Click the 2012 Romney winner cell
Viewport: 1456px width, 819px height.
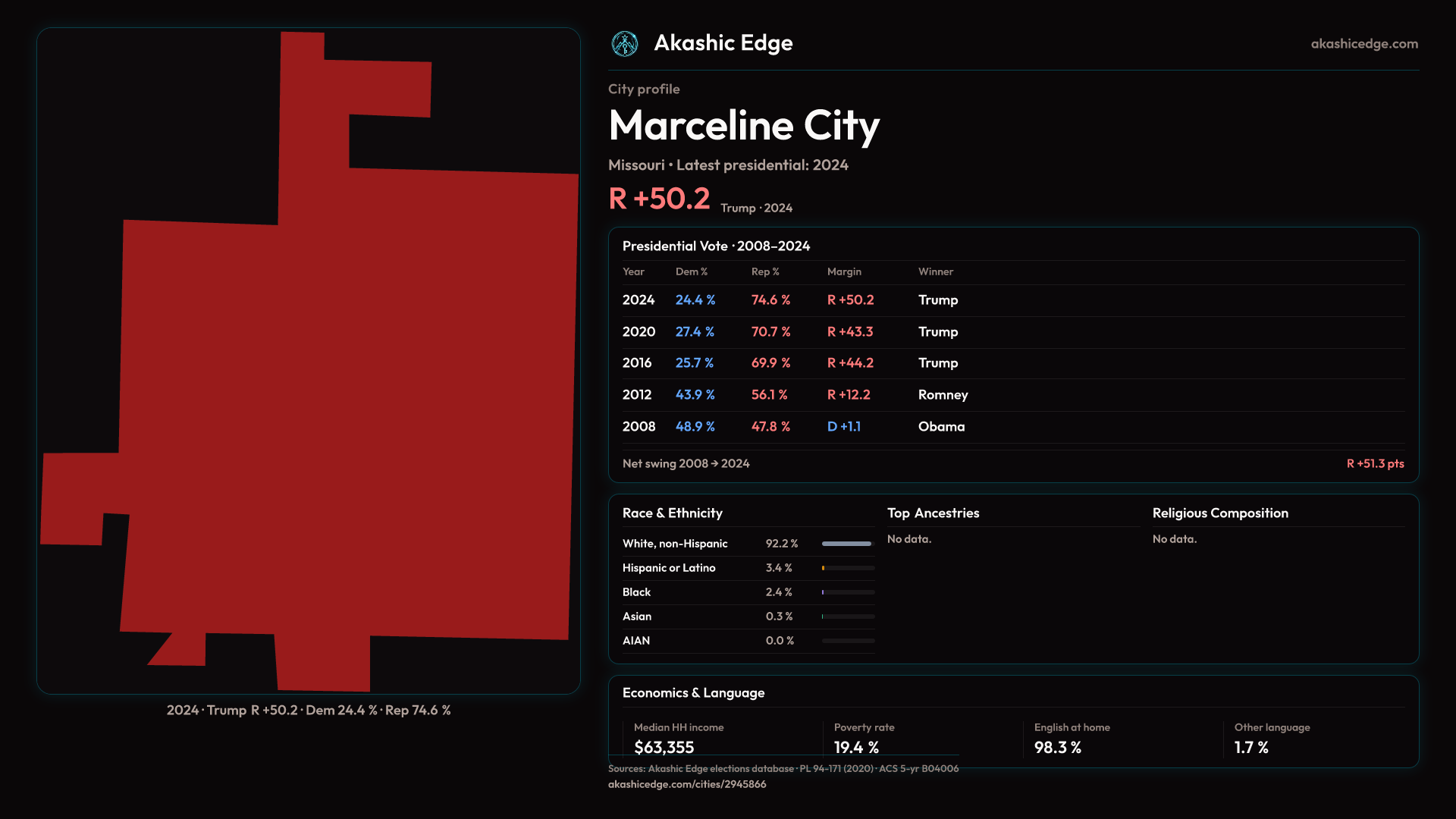click(943, 395)
